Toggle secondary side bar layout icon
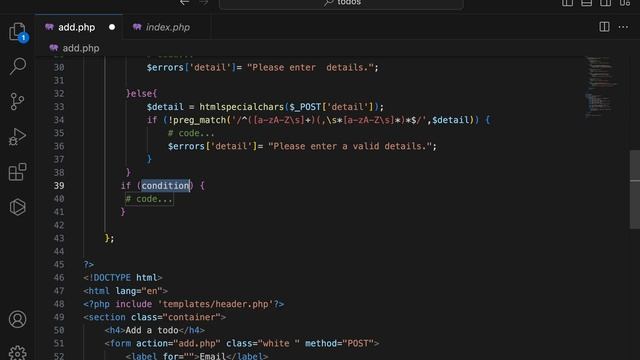Image resolution: width=640 pixels, height=360 pixels. [606, 3]
